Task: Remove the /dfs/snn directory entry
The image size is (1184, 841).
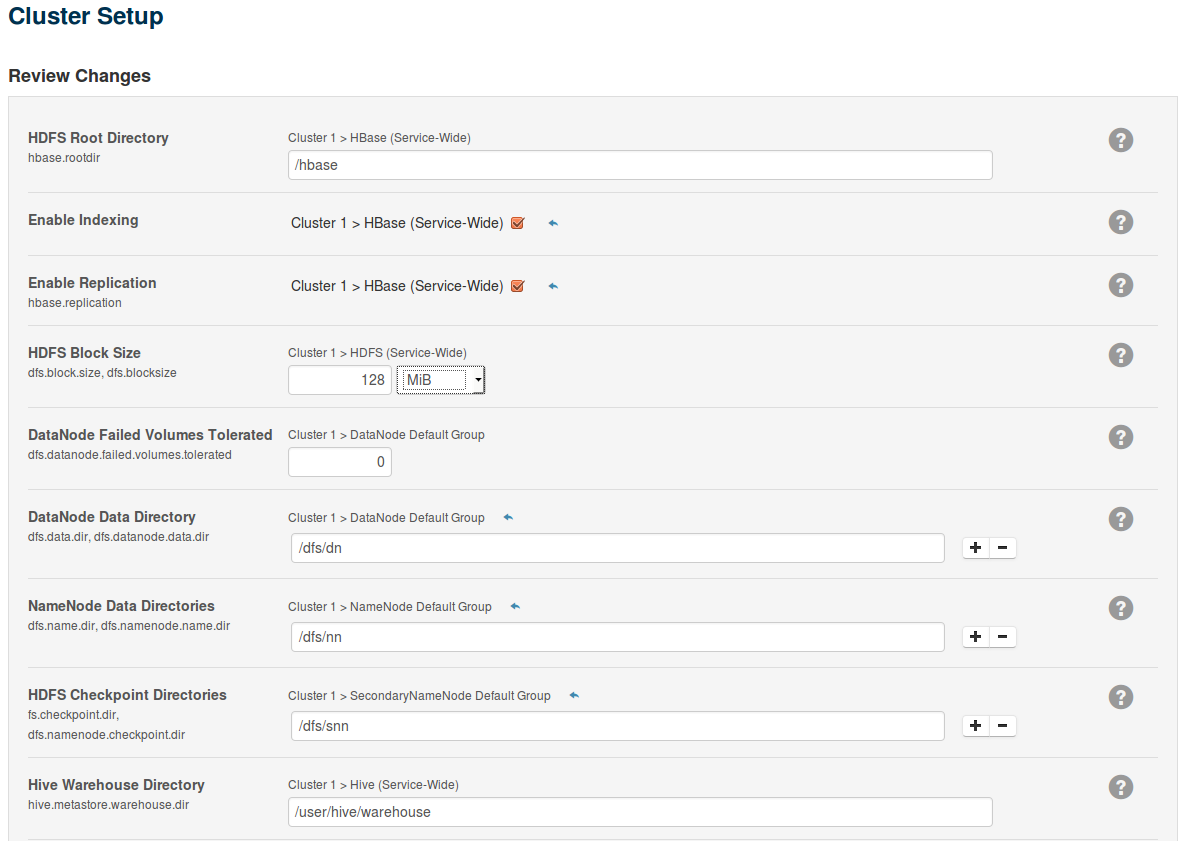Action: click(1003, 726)
